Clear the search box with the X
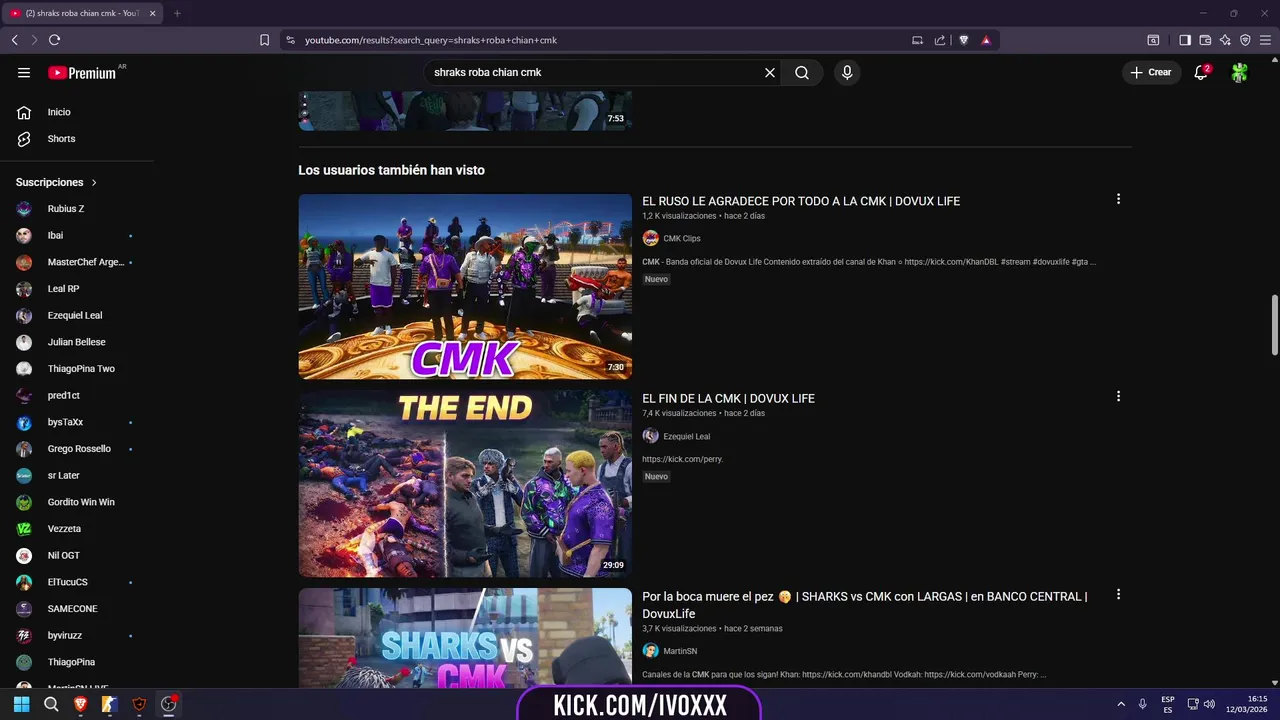Viewport: 1280px width, 720px height. pos(770,72)
